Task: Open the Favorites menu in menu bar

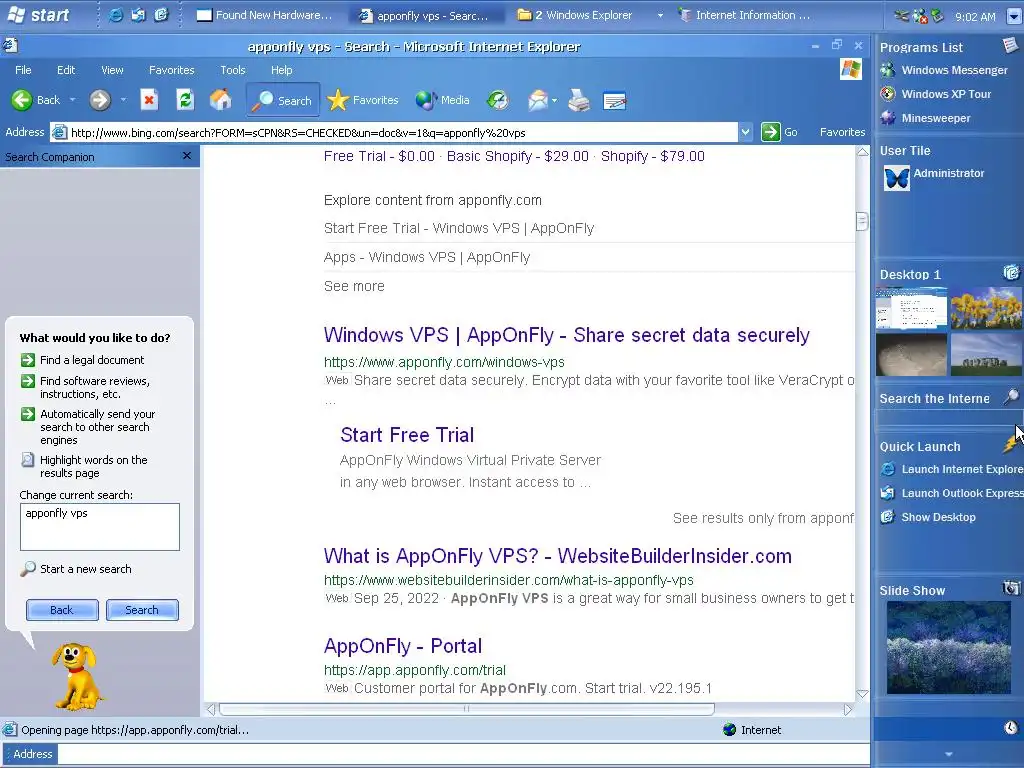Action: pyautogui.click(x=171, y=70)
